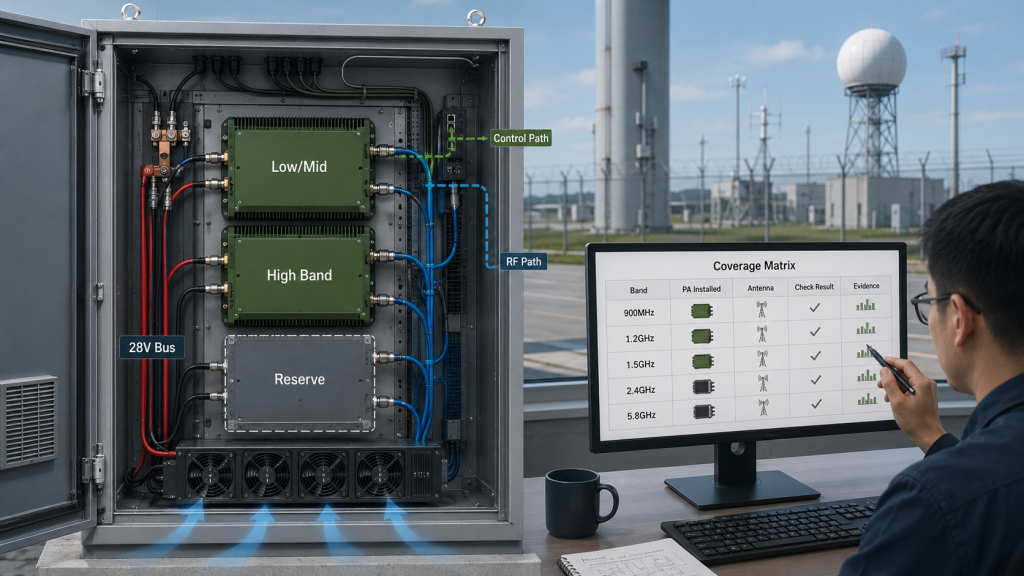Select the 900MHz band cell

point(639,313)
